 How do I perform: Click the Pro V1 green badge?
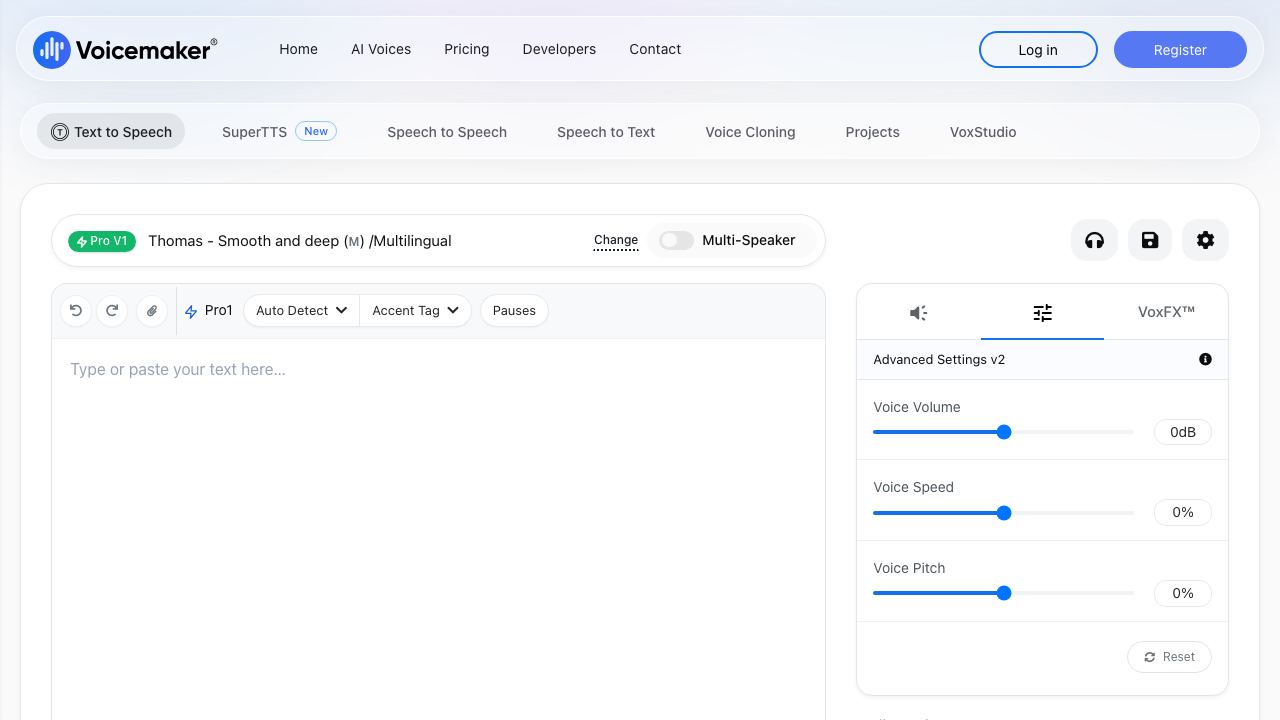tap(102, 241)
